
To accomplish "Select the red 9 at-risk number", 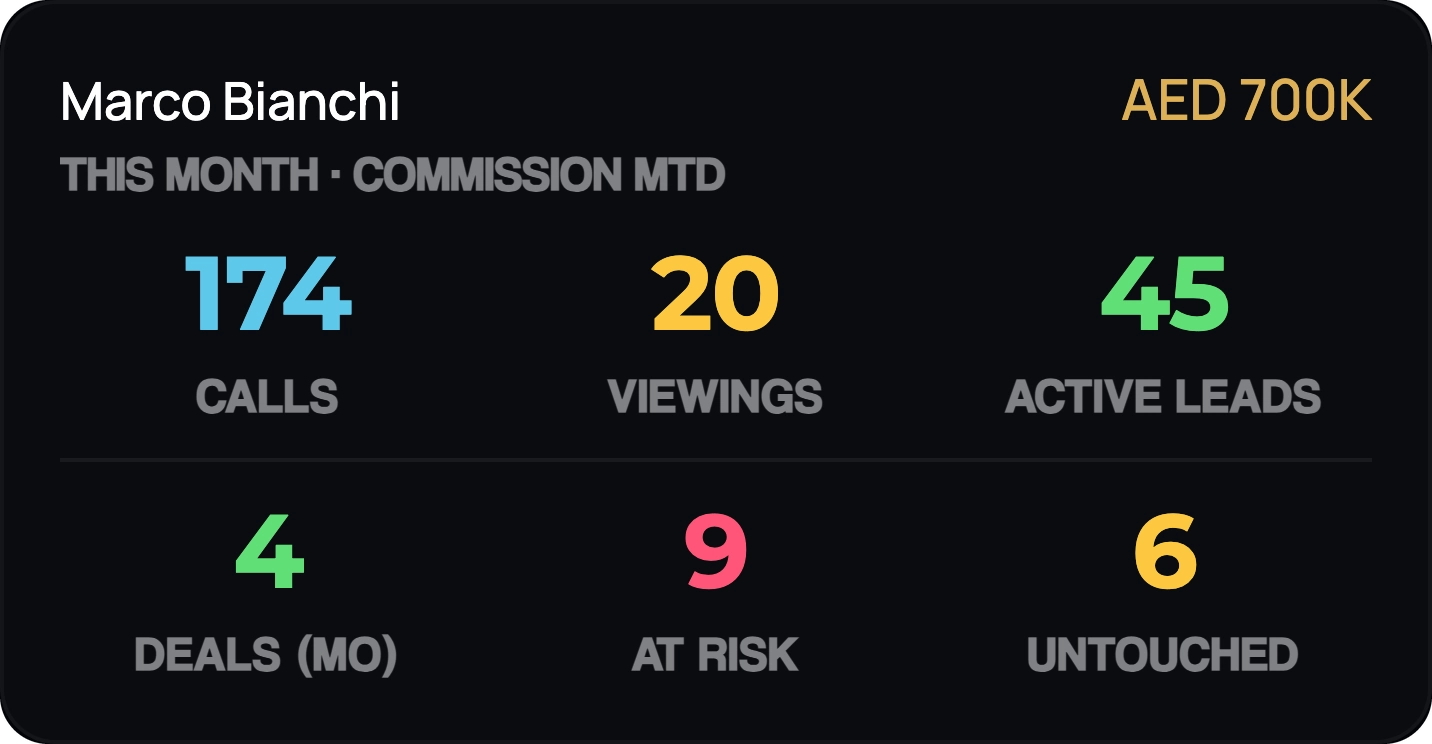I will point(716,552).
